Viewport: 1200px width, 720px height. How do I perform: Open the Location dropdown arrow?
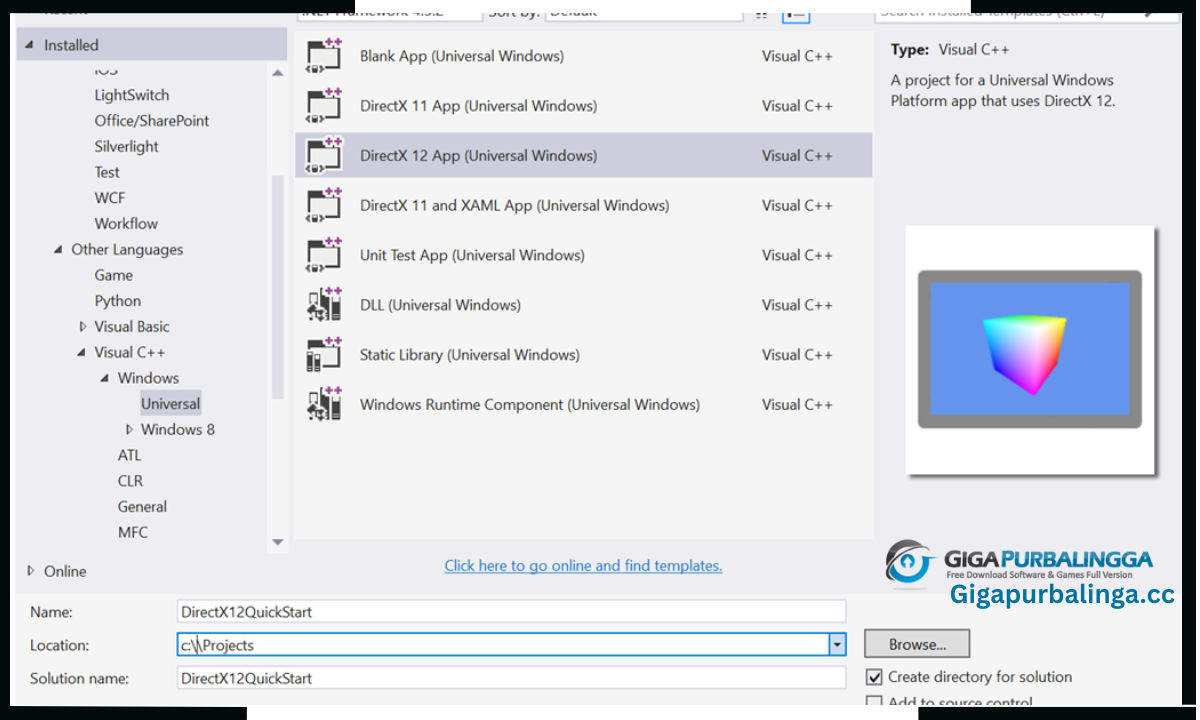tap(837, 645)
